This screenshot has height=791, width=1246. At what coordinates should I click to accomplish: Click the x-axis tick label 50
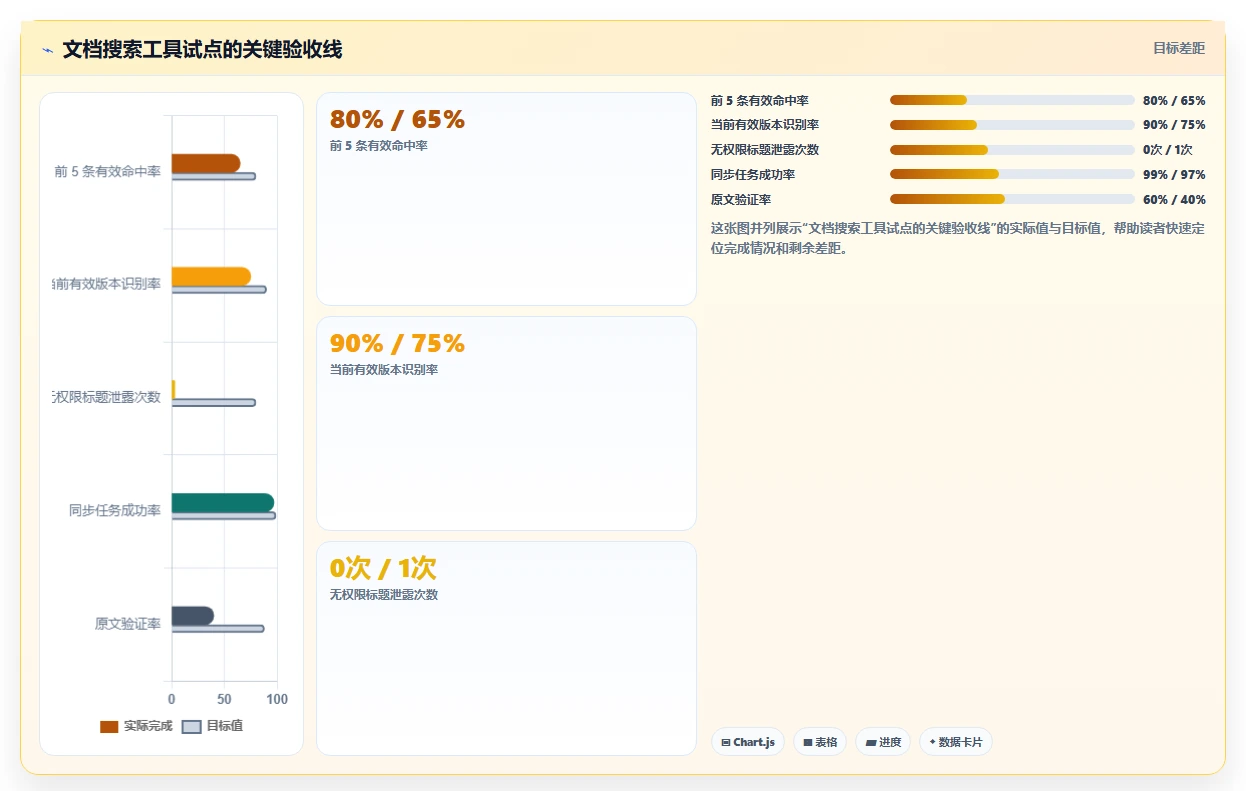tap(224, 699)
